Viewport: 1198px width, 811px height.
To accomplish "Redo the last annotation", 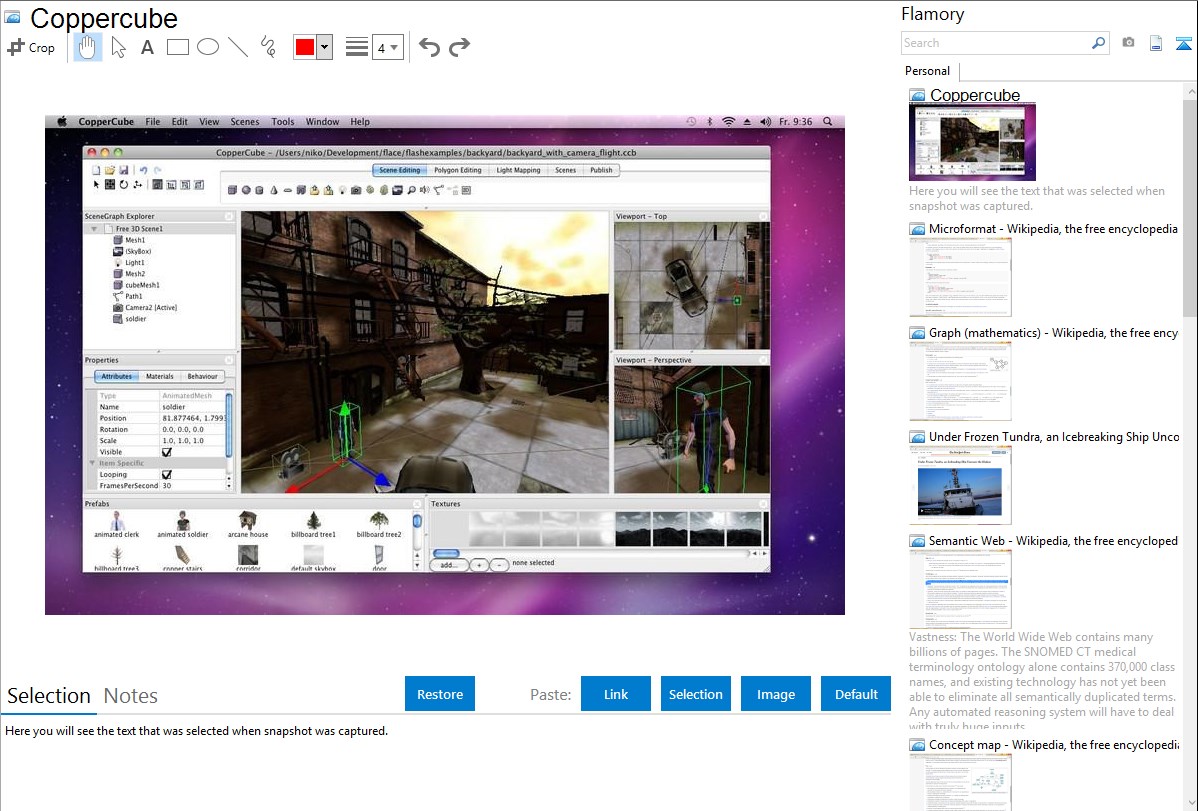I will click(x=459, y=47).
